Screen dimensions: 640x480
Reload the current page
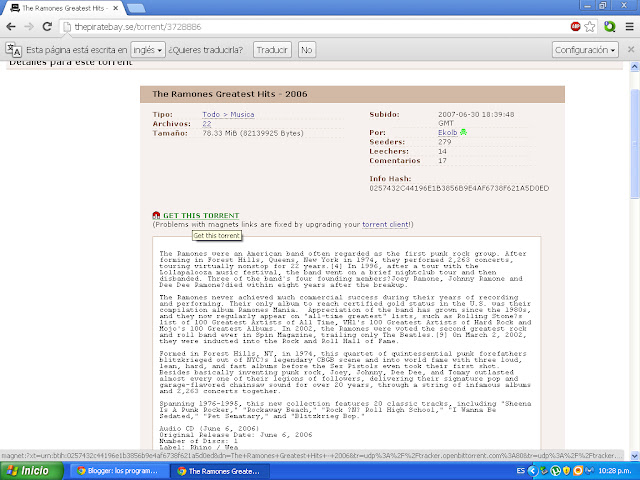pos(47,27)
